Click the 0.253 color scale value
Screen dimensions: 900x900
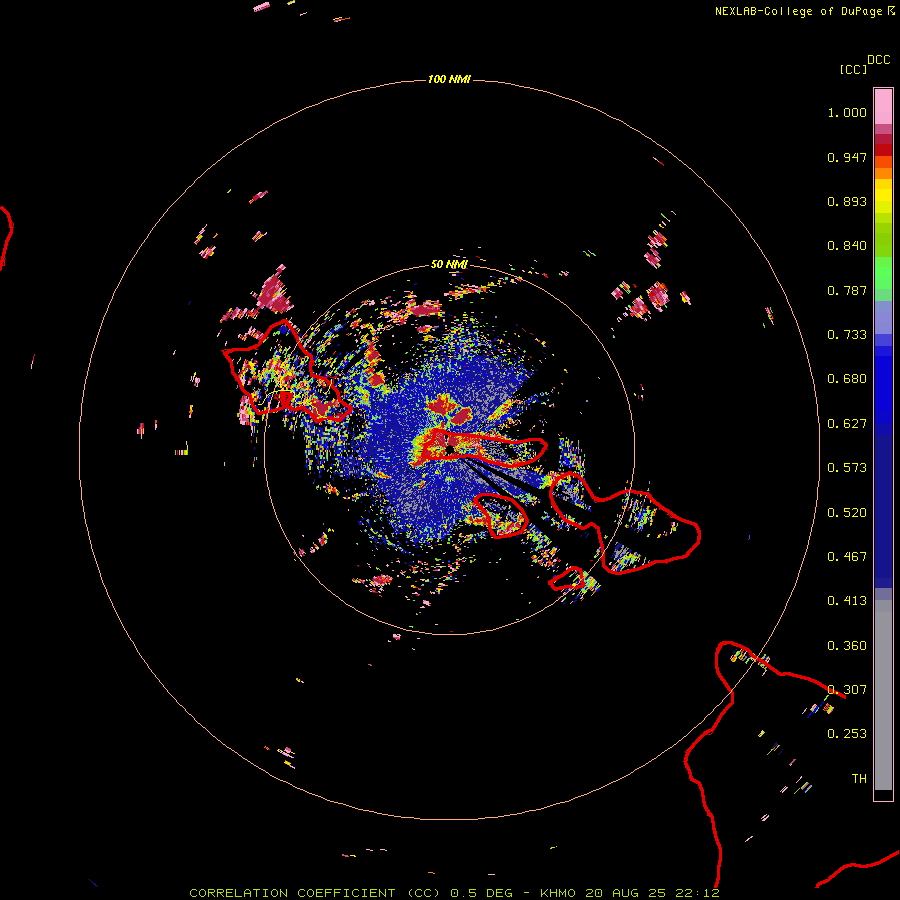[847, 734]
